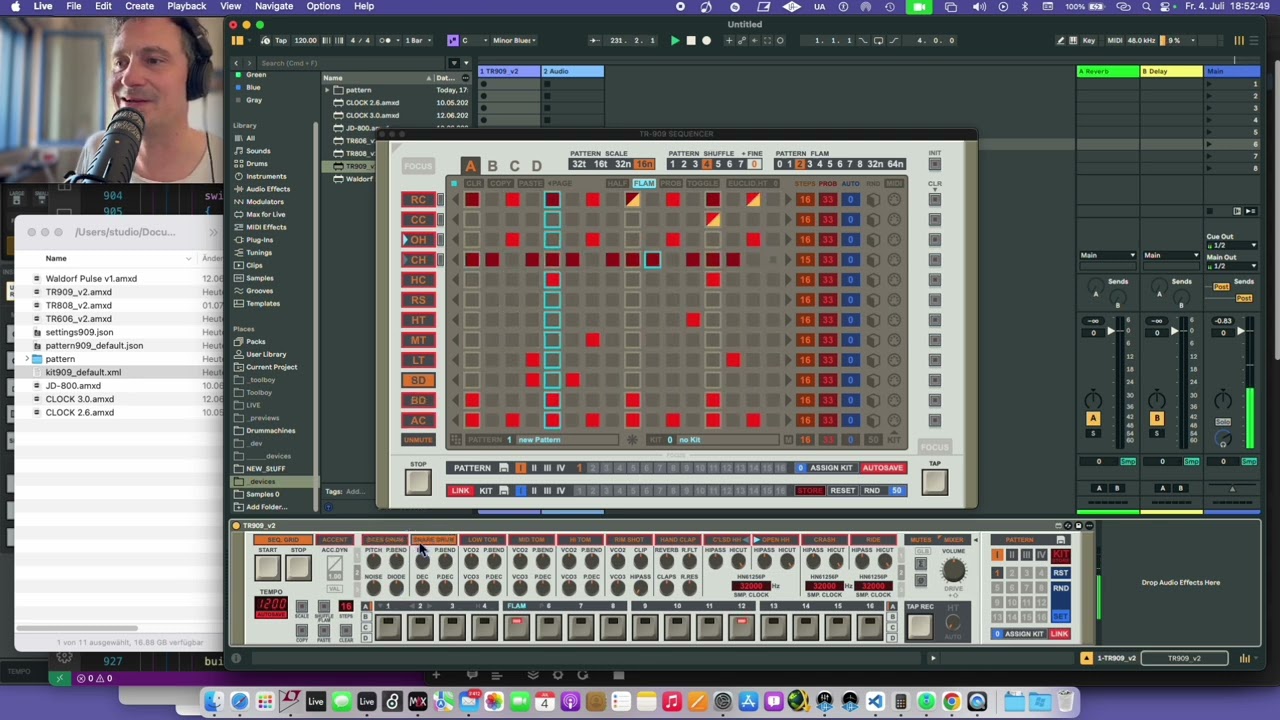Select Instruments in the browser library
The image size is (1280, 720).
(x=266, y=176)
